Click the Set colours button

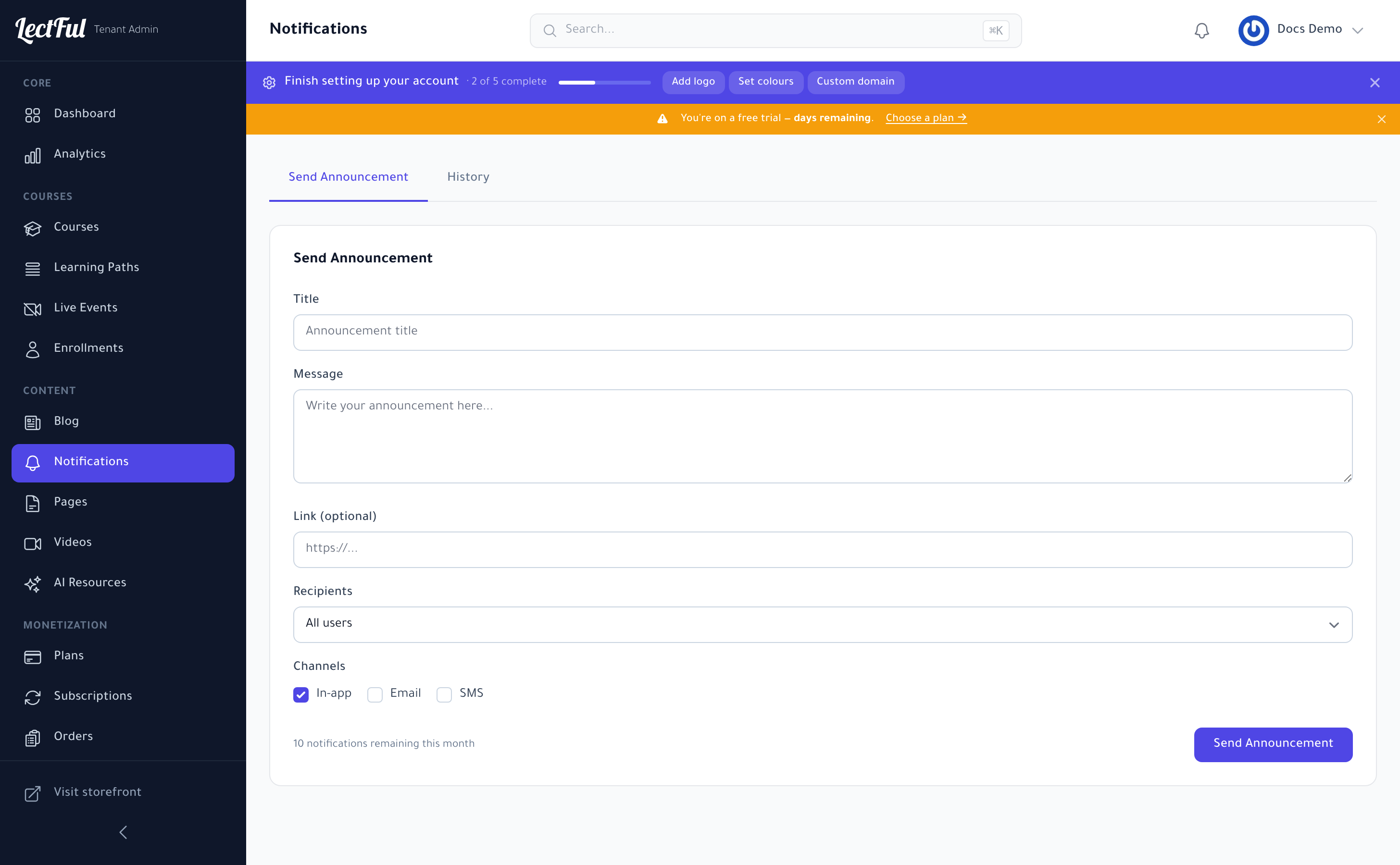766,82
